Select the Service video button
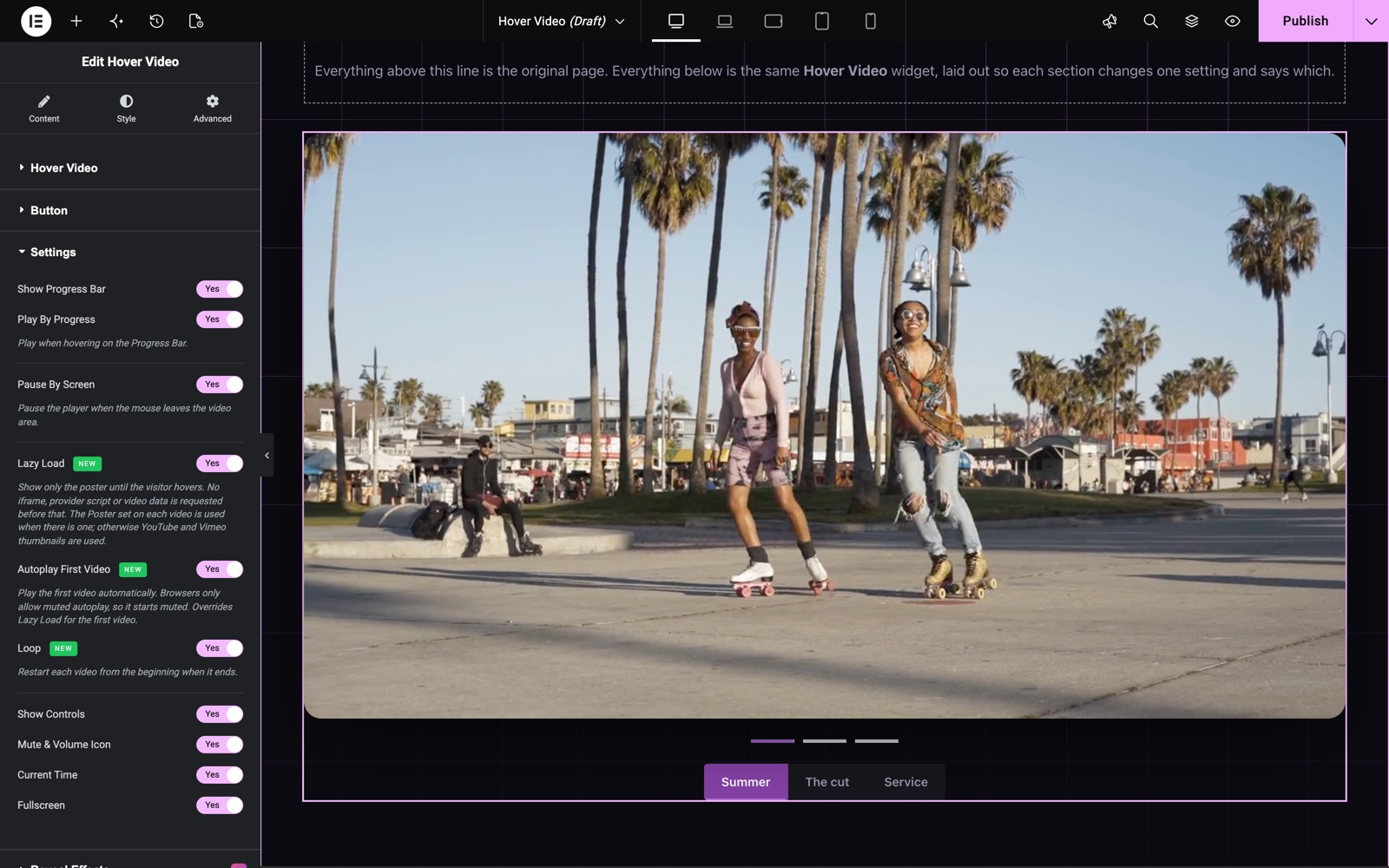 click(x=905, y=782)
